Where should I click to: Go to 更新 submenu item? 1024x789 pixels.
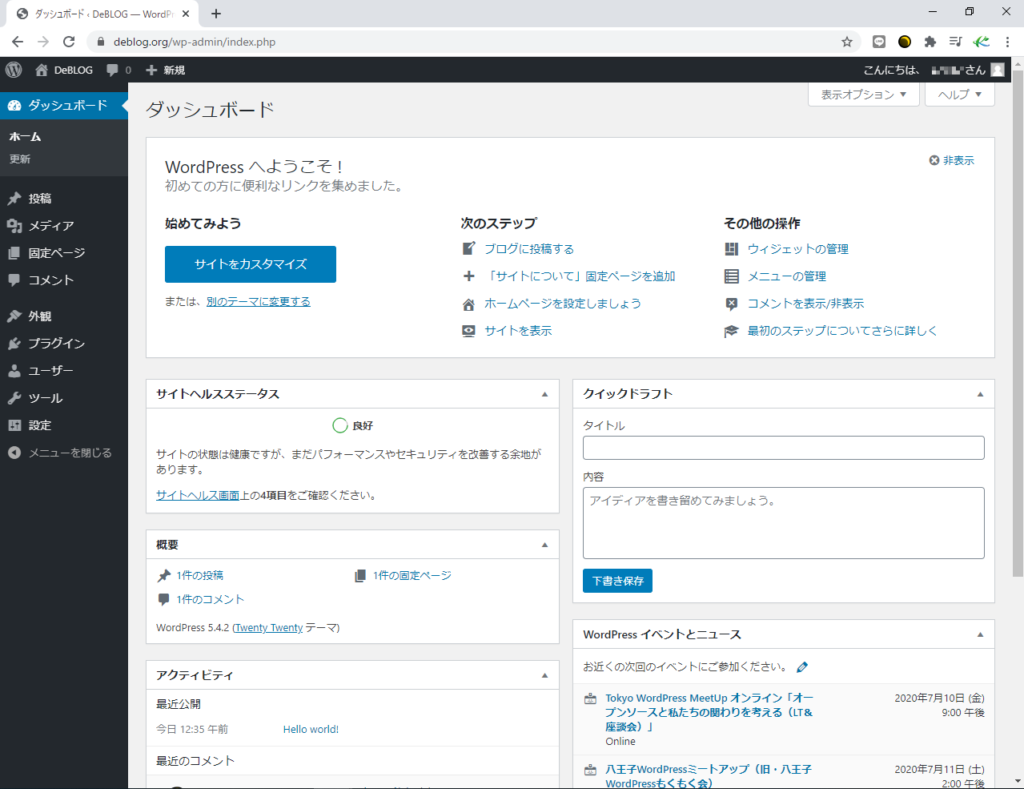coord(20,159)
